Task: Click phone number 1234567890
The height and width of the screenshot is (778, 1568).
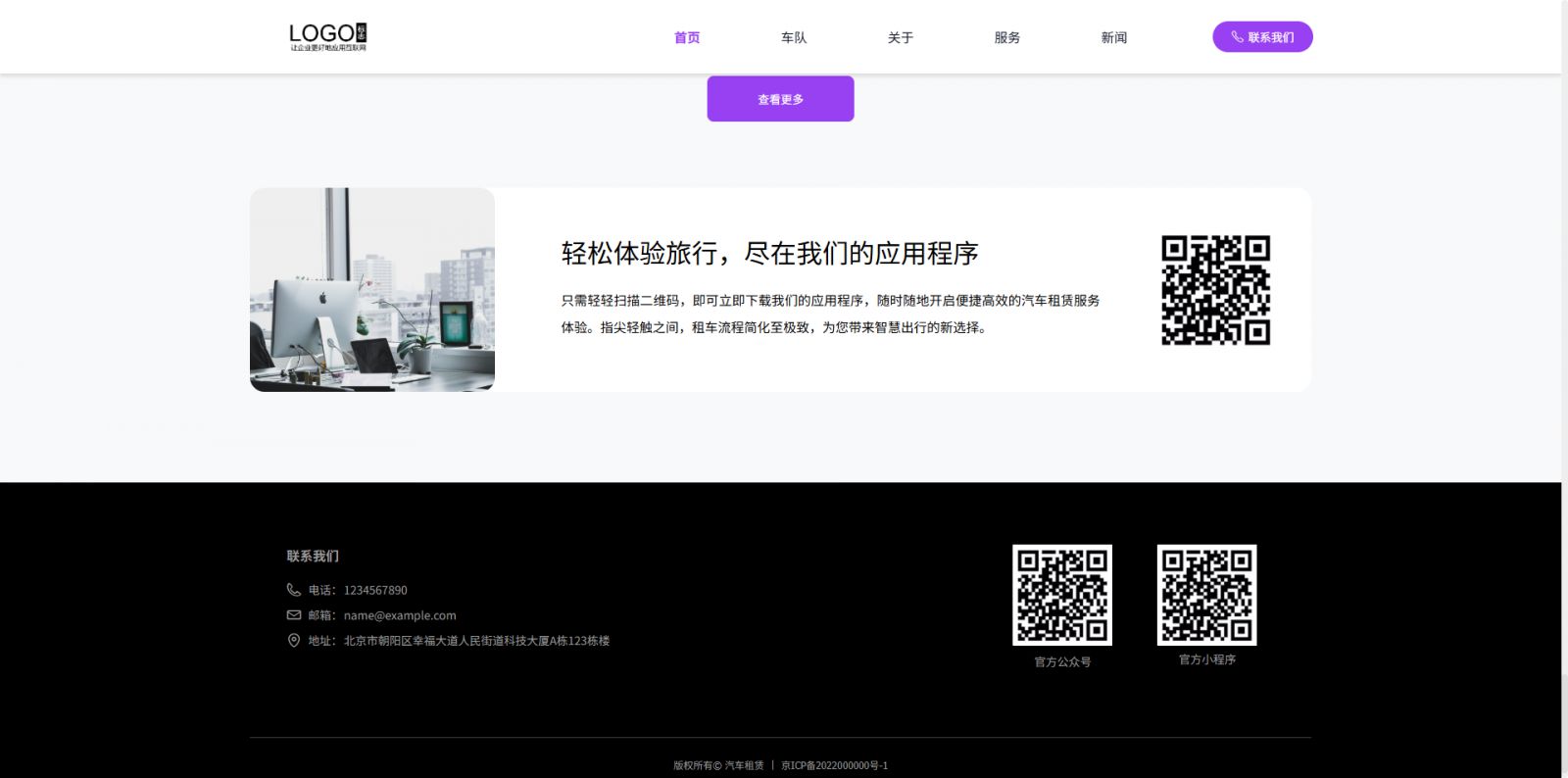Action: 375,590
